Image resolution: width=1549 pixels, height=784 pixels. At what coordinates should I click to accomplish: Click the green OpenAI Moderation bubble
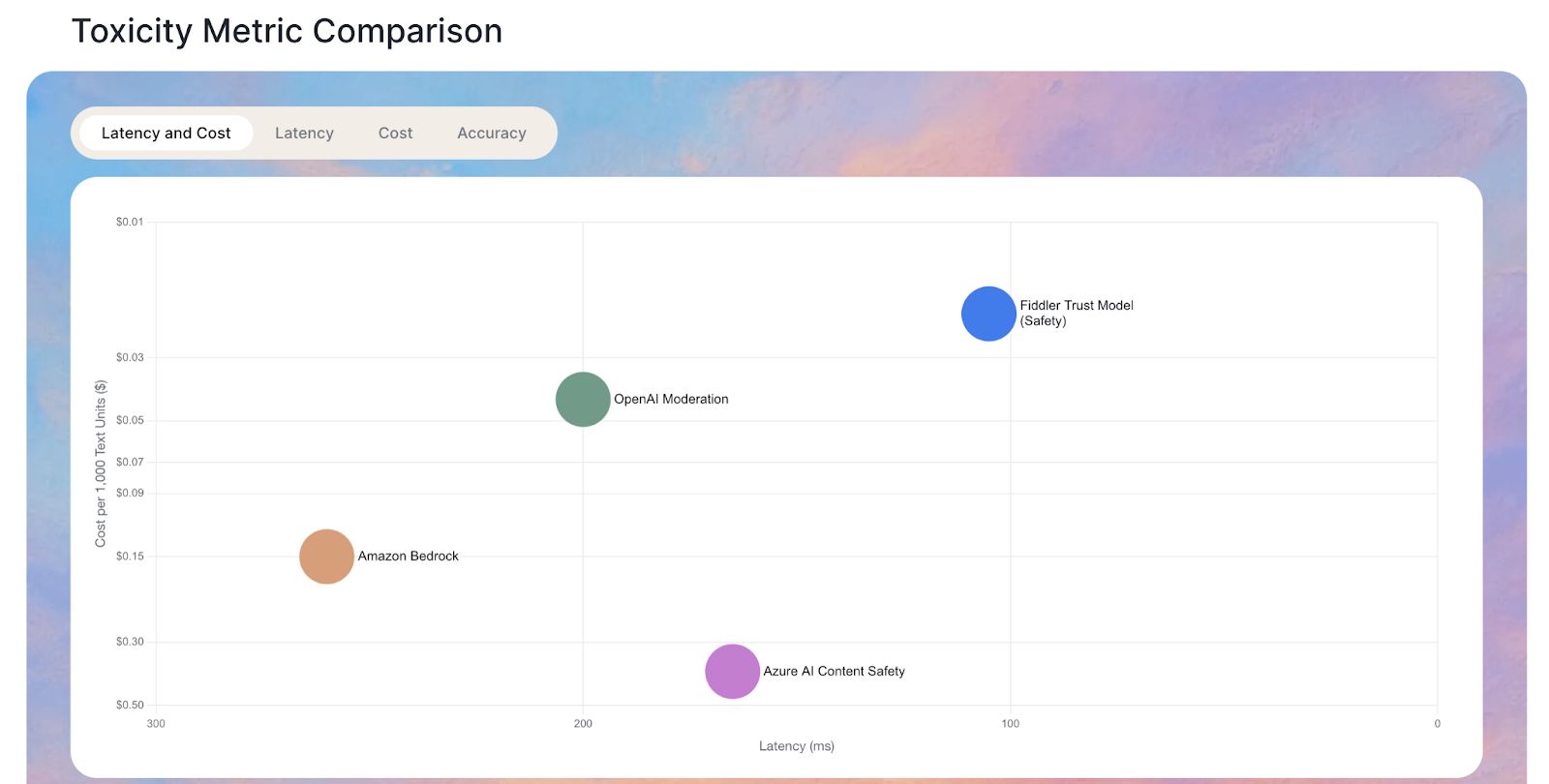click(x=583, y=399)
